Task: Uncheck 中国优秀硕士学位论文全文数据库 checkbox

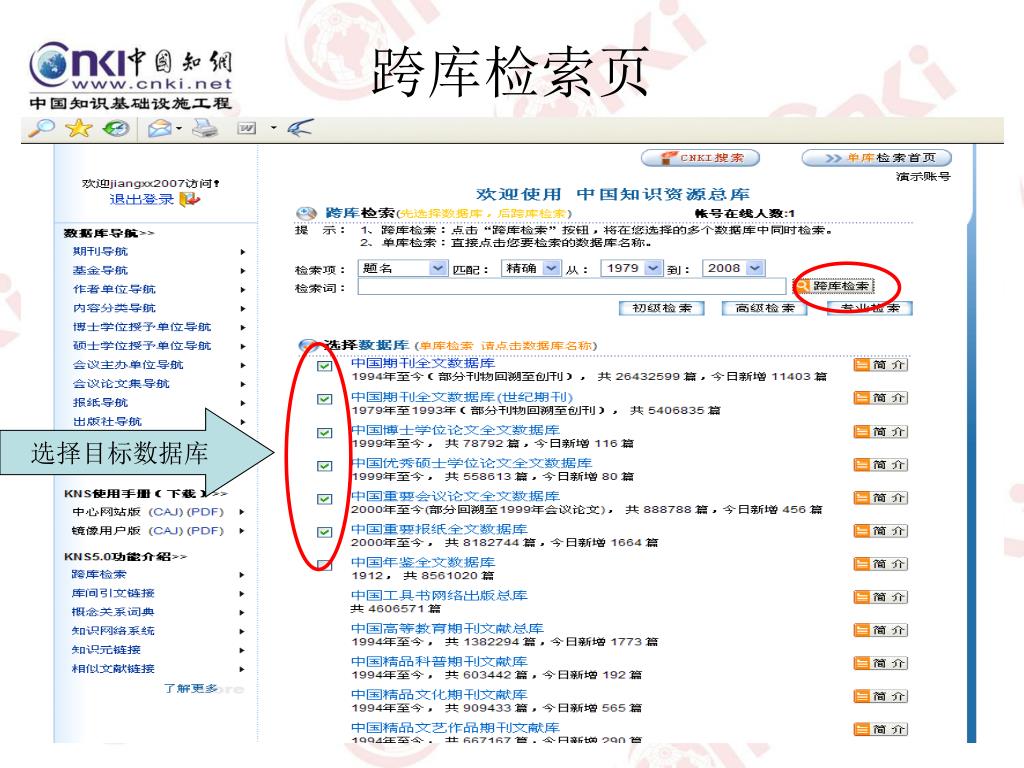Action: coord(324,466)
